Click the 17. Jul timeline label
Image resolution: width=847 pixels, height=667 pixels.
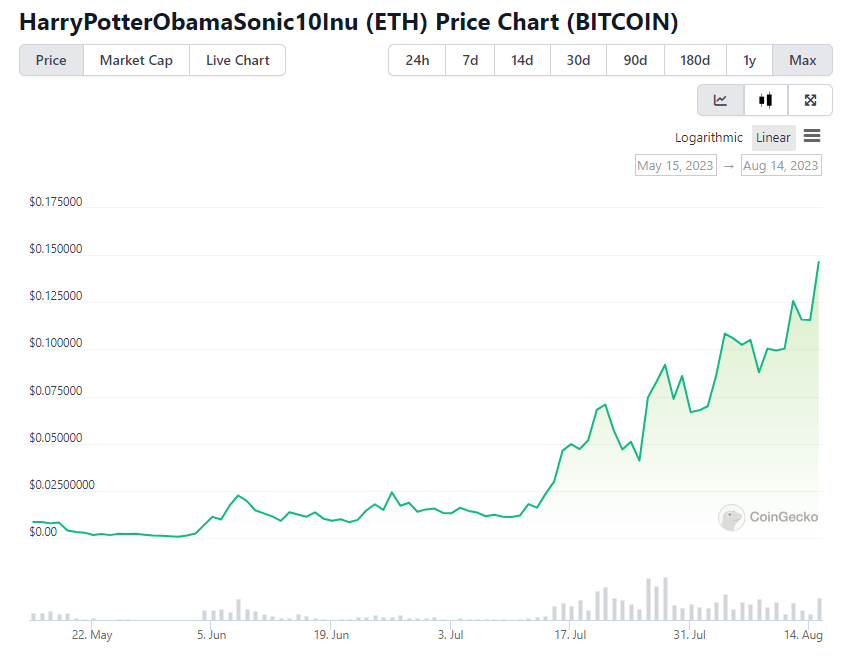coord(570,635)
